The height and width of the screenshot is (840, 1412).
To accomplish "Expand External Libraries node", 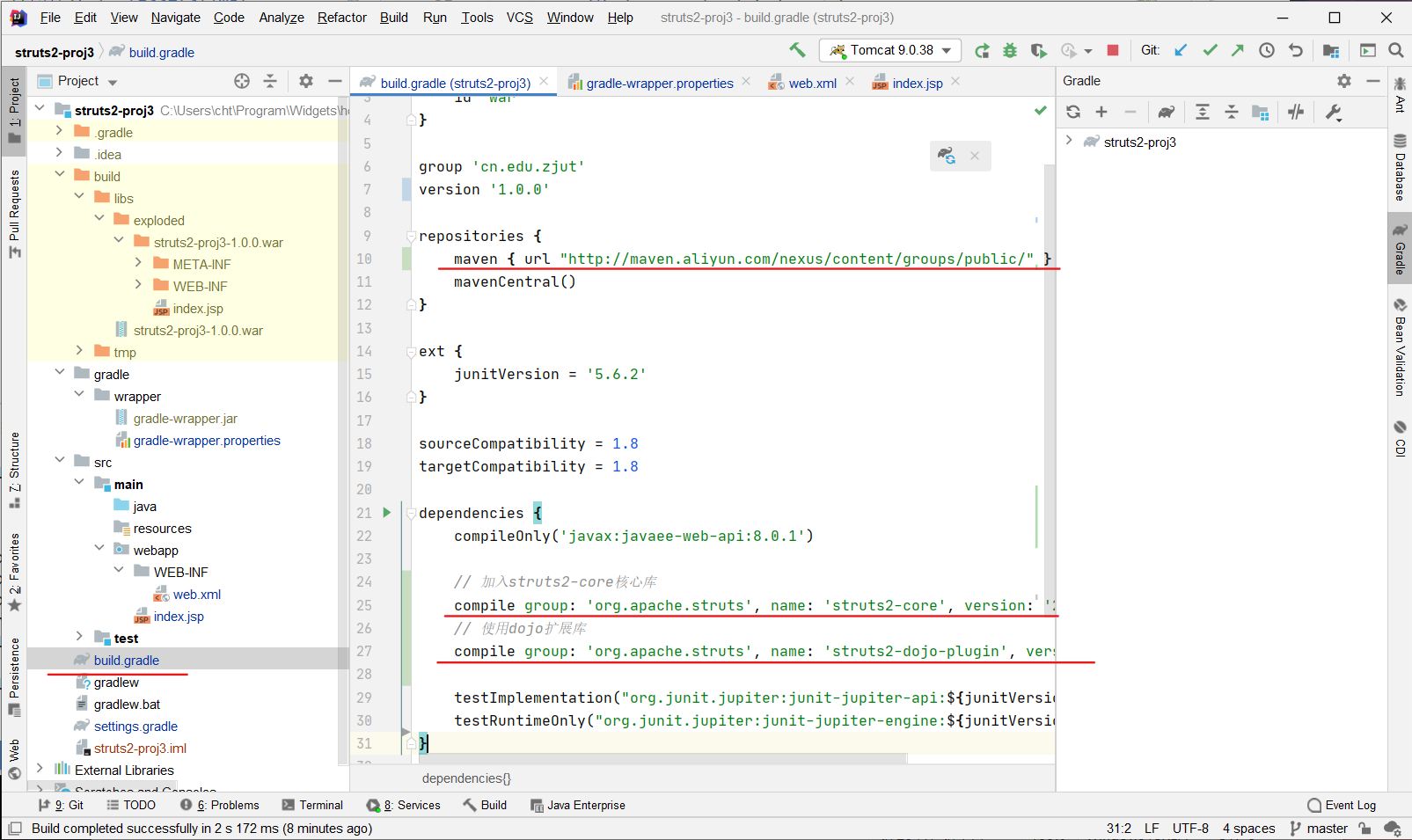I will [x=40, y=769].
